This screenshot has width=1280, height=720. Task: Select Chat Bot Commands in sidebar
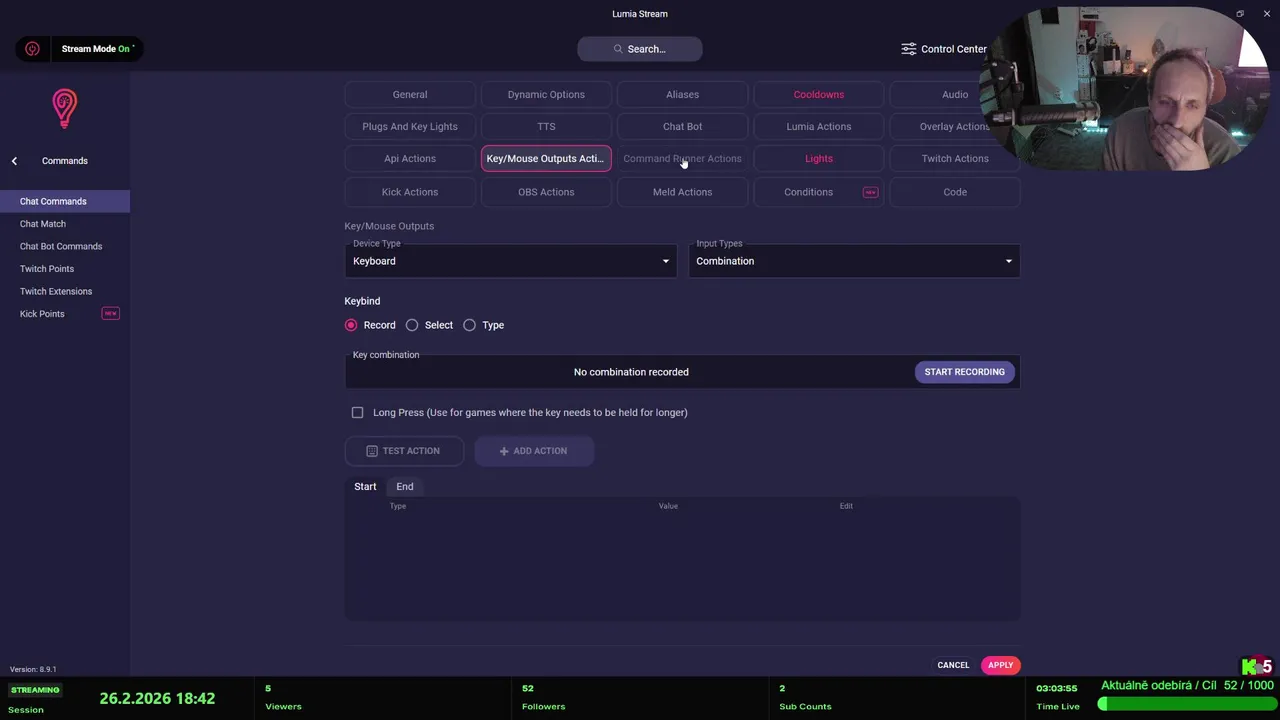(x=65, y=247)
